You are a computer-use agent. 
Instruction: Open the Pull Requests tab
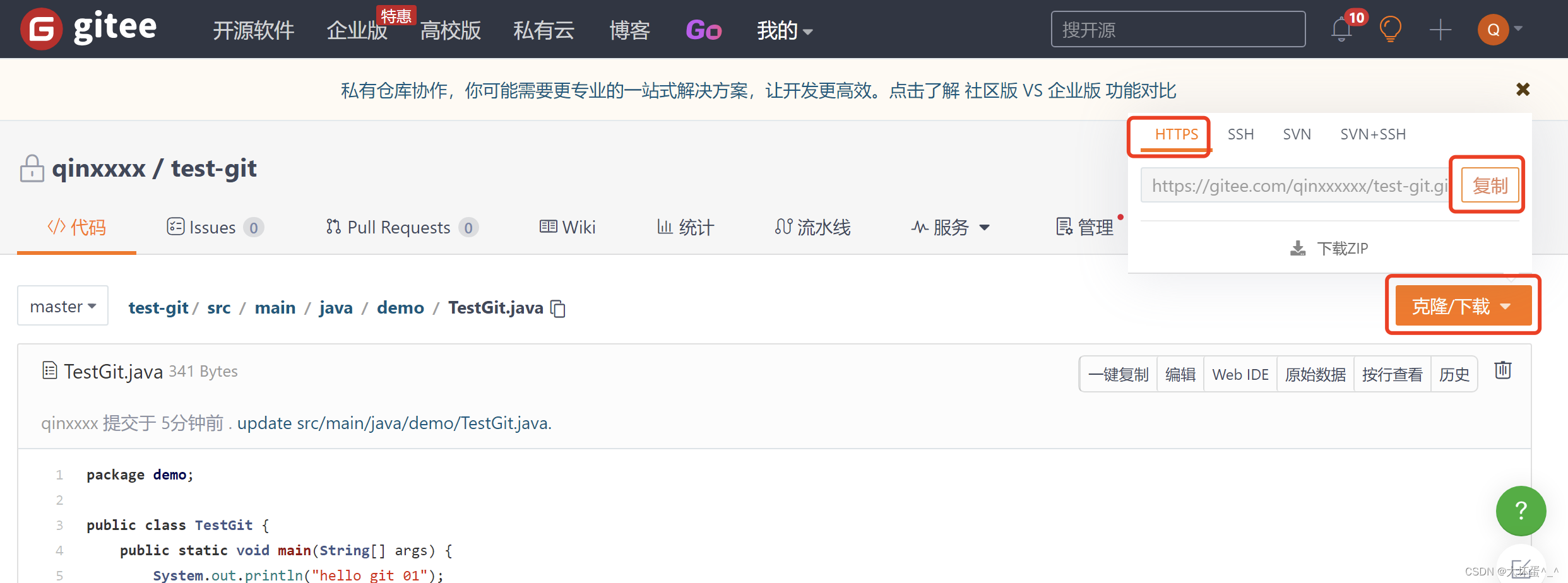pos(402,227)
